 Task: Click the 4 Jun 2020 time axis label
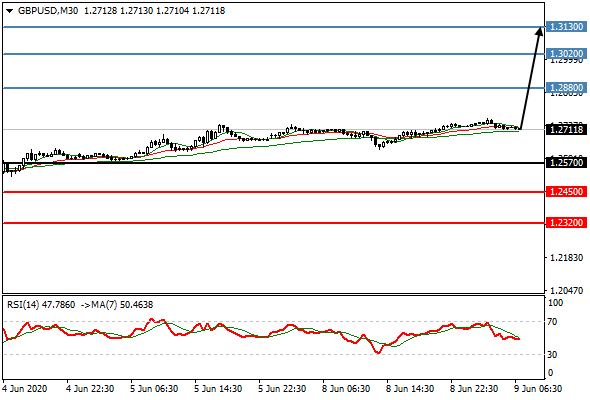pos(25,389)
